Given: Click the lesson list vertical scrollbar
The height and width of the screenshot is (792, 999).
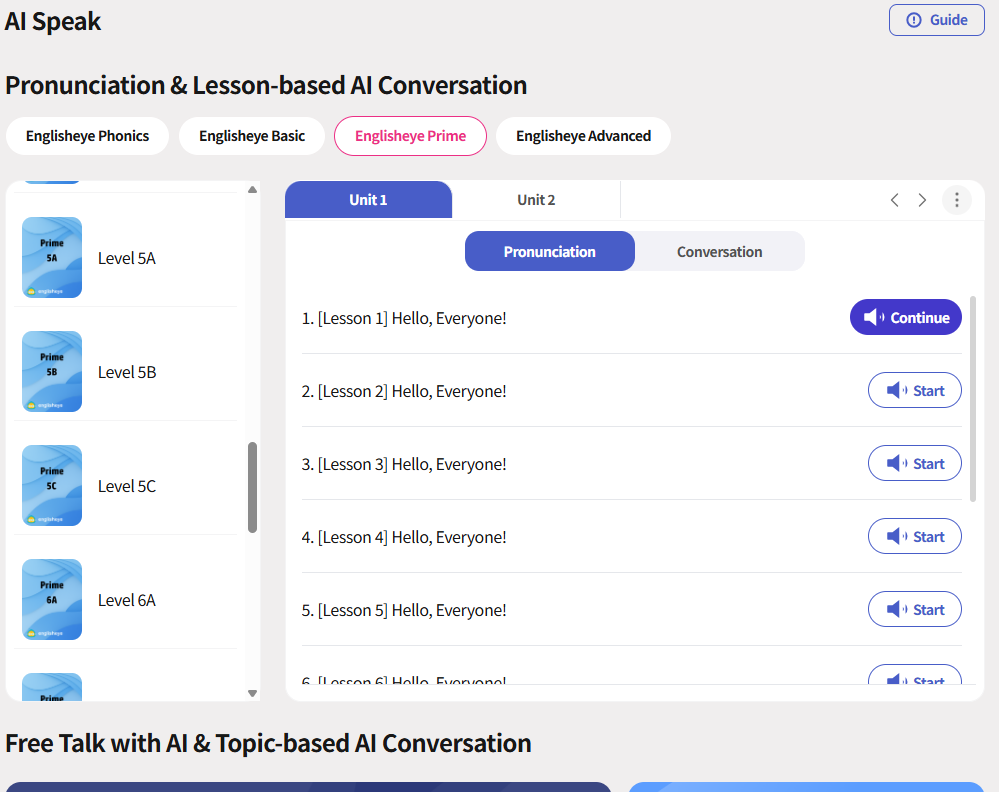Looking at the screenshot, I should pyautogui.click(x=973, y=400).
